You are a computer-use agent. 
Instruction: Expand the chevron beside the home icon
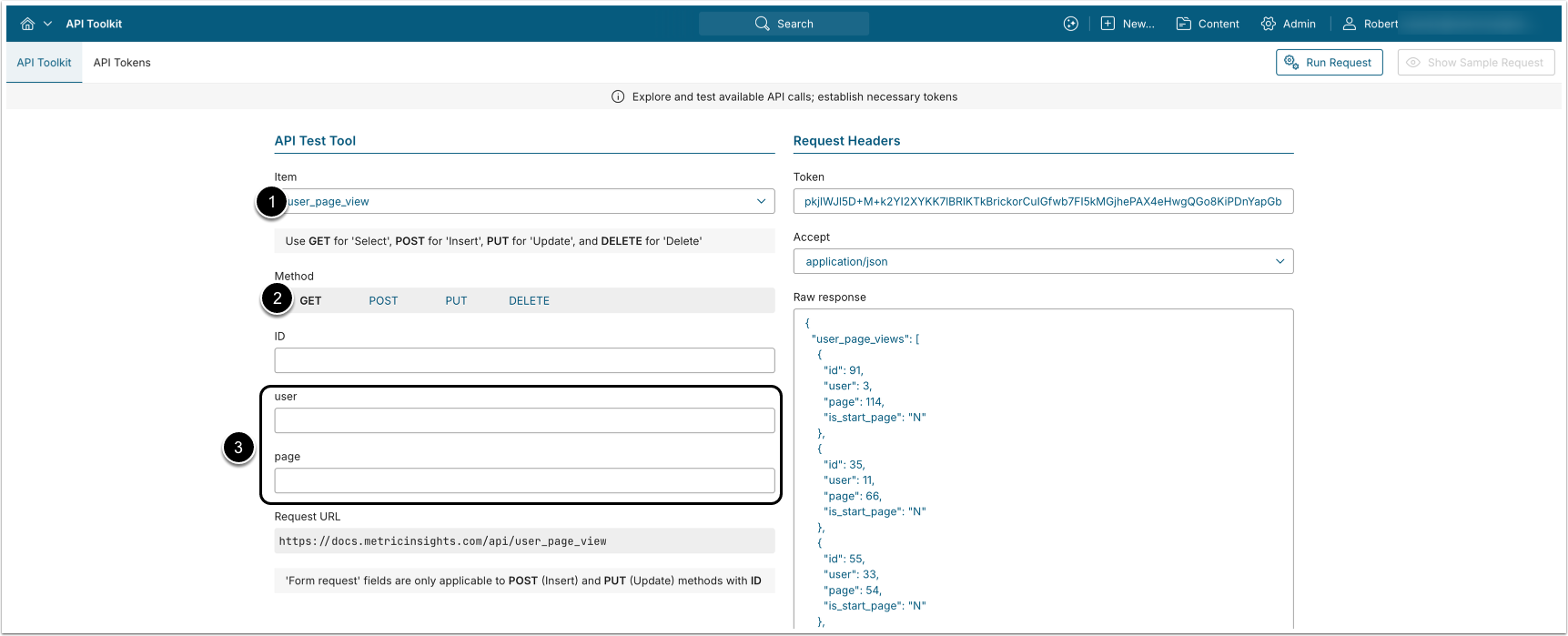coord(47,24)
